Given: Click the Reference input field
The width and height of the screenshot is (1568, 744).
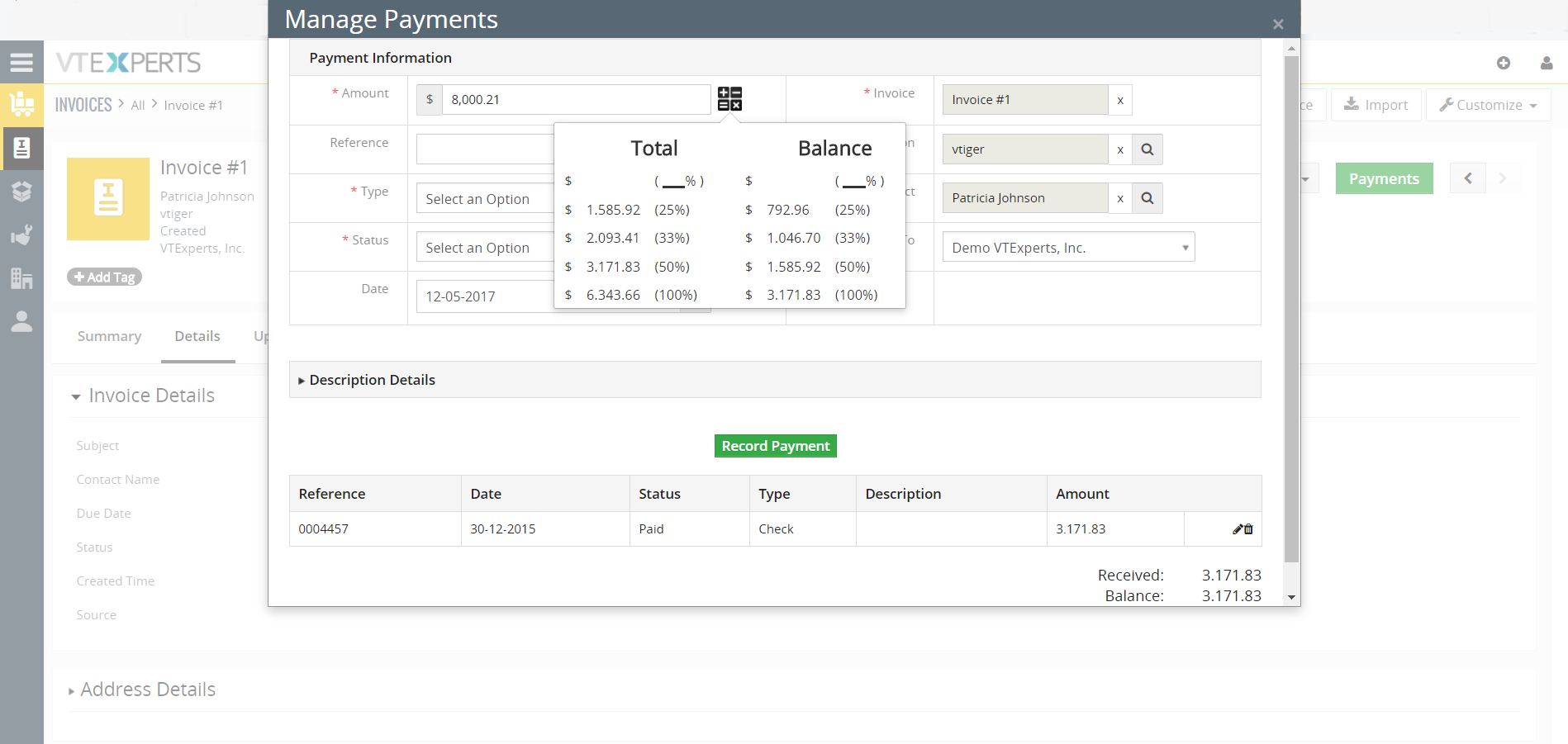Looking at the screenshot, I should 486,149.
